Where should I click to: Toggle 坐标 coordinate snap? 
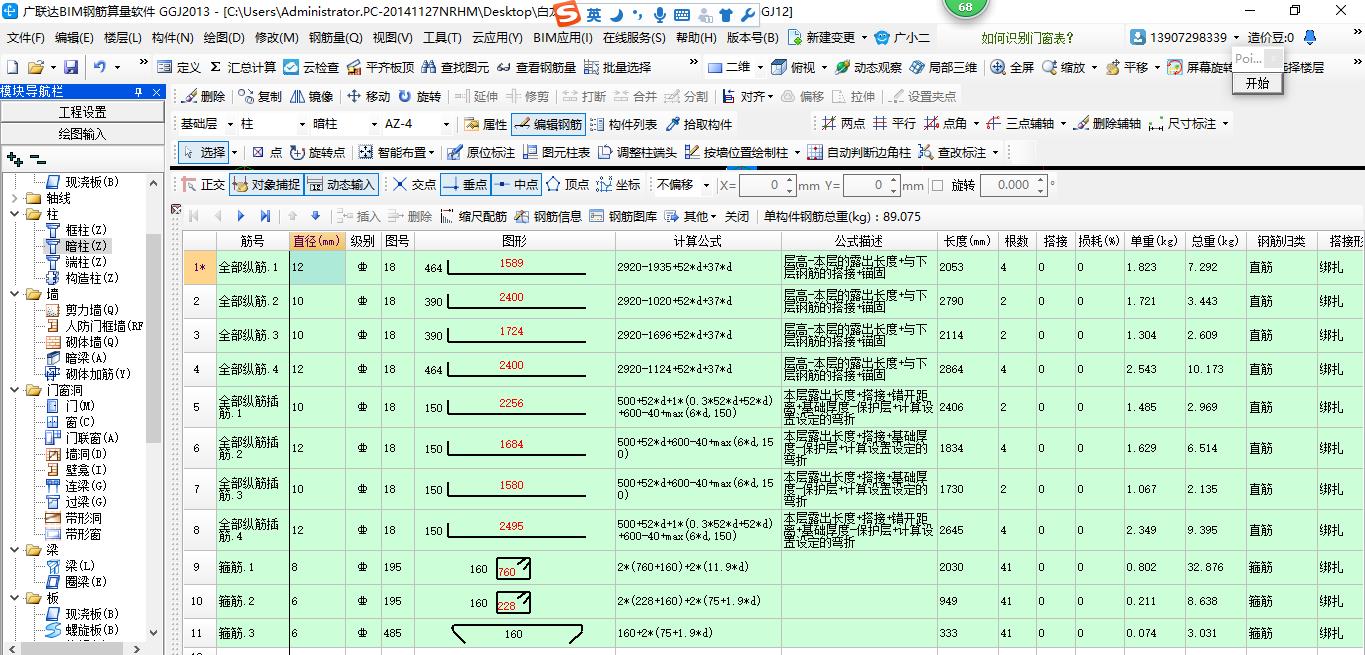[x=618, y=185]
